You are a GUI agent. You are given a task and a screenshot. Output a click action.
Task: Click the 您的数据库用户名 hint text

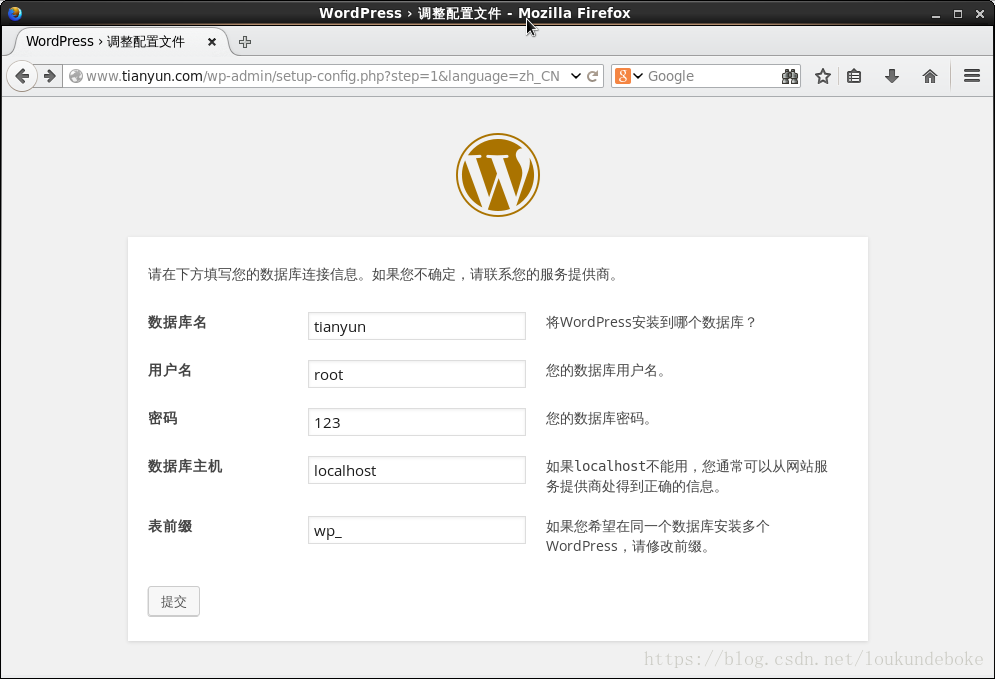605,371
